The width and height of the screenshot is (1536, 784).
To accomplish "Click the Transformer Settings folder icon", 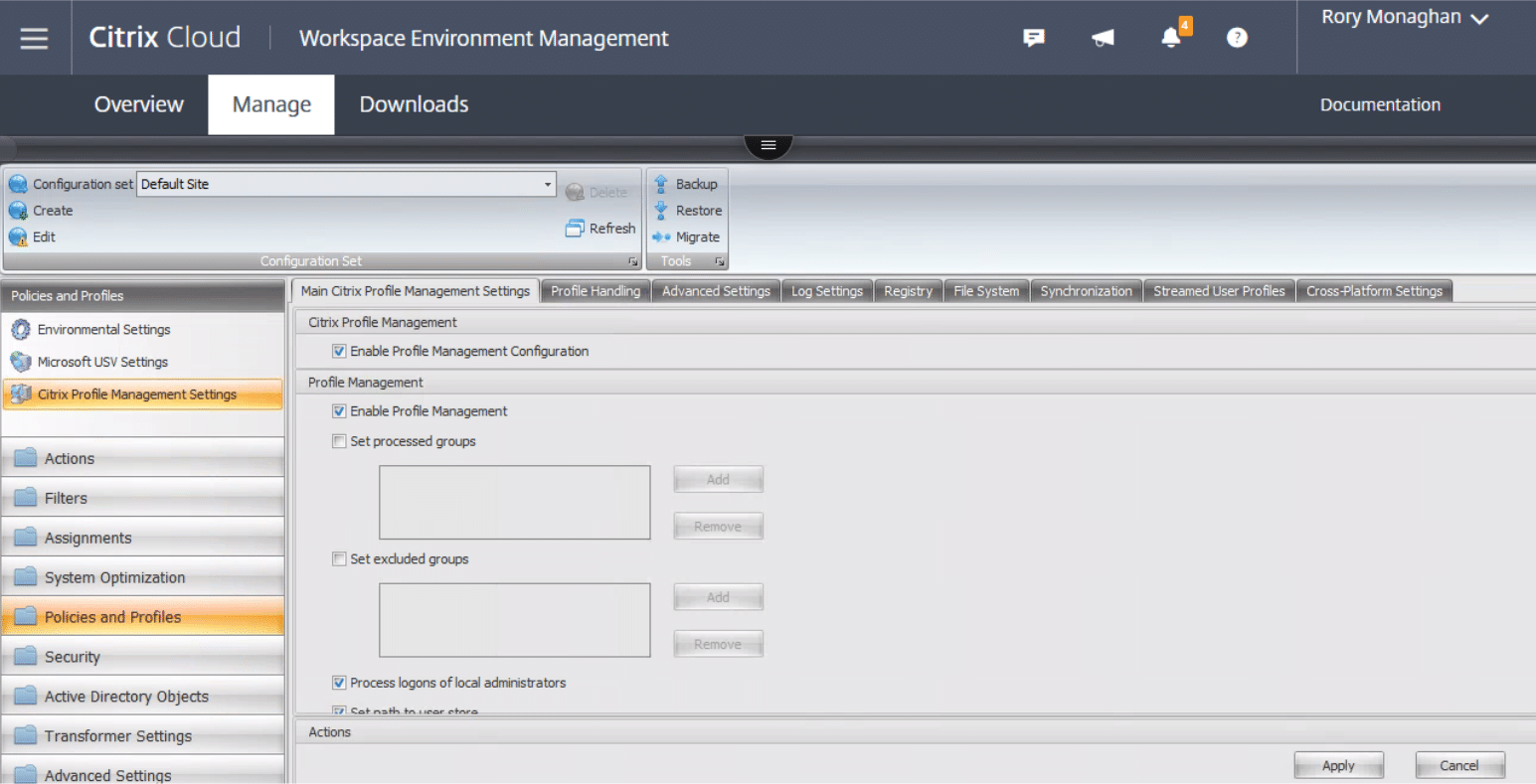I will [26, 736].
